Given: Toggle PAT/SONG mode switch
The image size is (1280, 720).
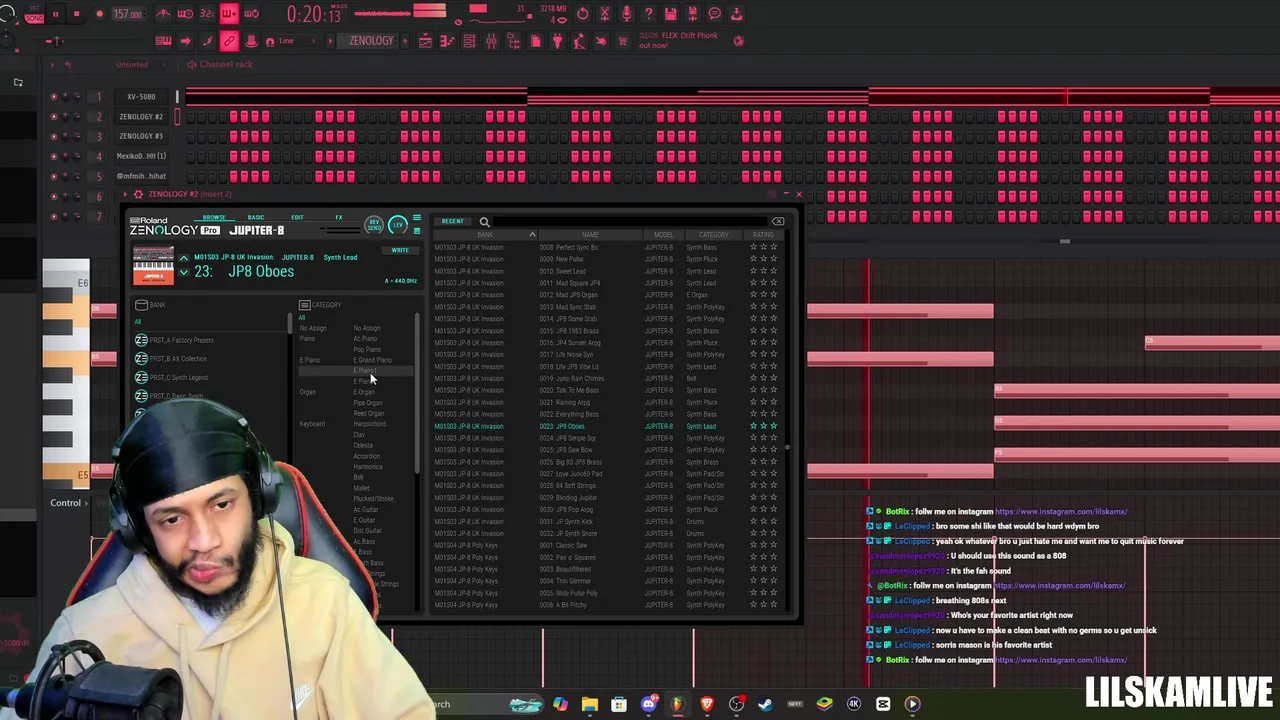Looking at the screenshot, I should point(34,15).
